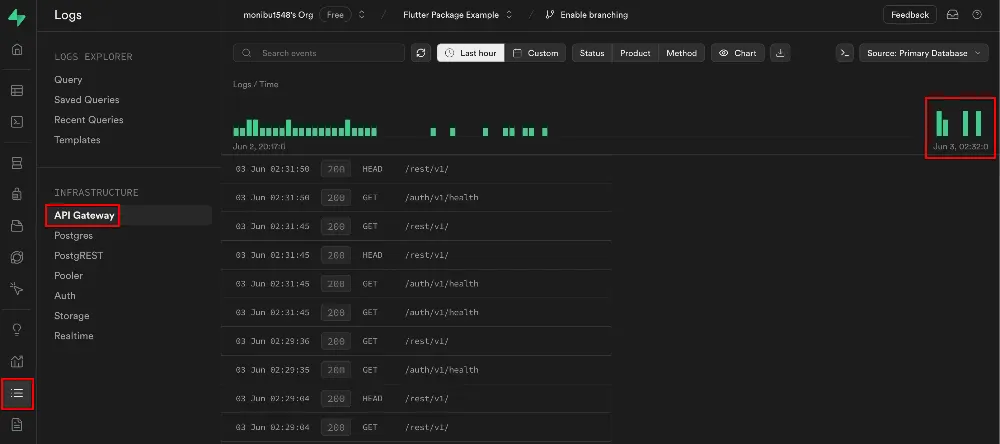Open the Reports chart icon in the sidebar
Image resolution: width=1000 pixels, height=444 pixels.
point(17,361)
